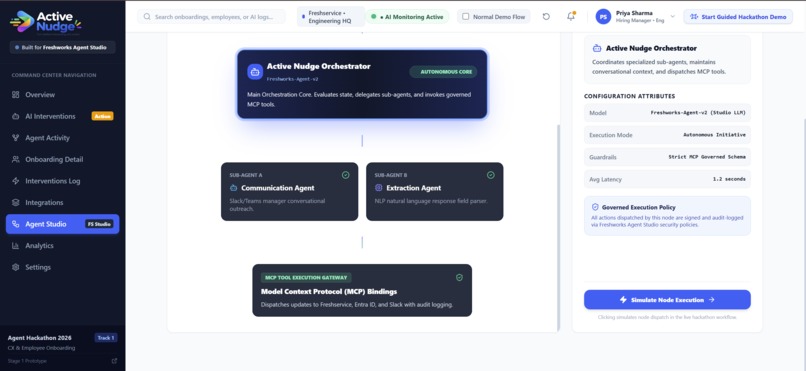Click Strict MCP Governed Schema value
Image resolution: width=806 pixels, height=371 pixels.
tap(707, 157)
